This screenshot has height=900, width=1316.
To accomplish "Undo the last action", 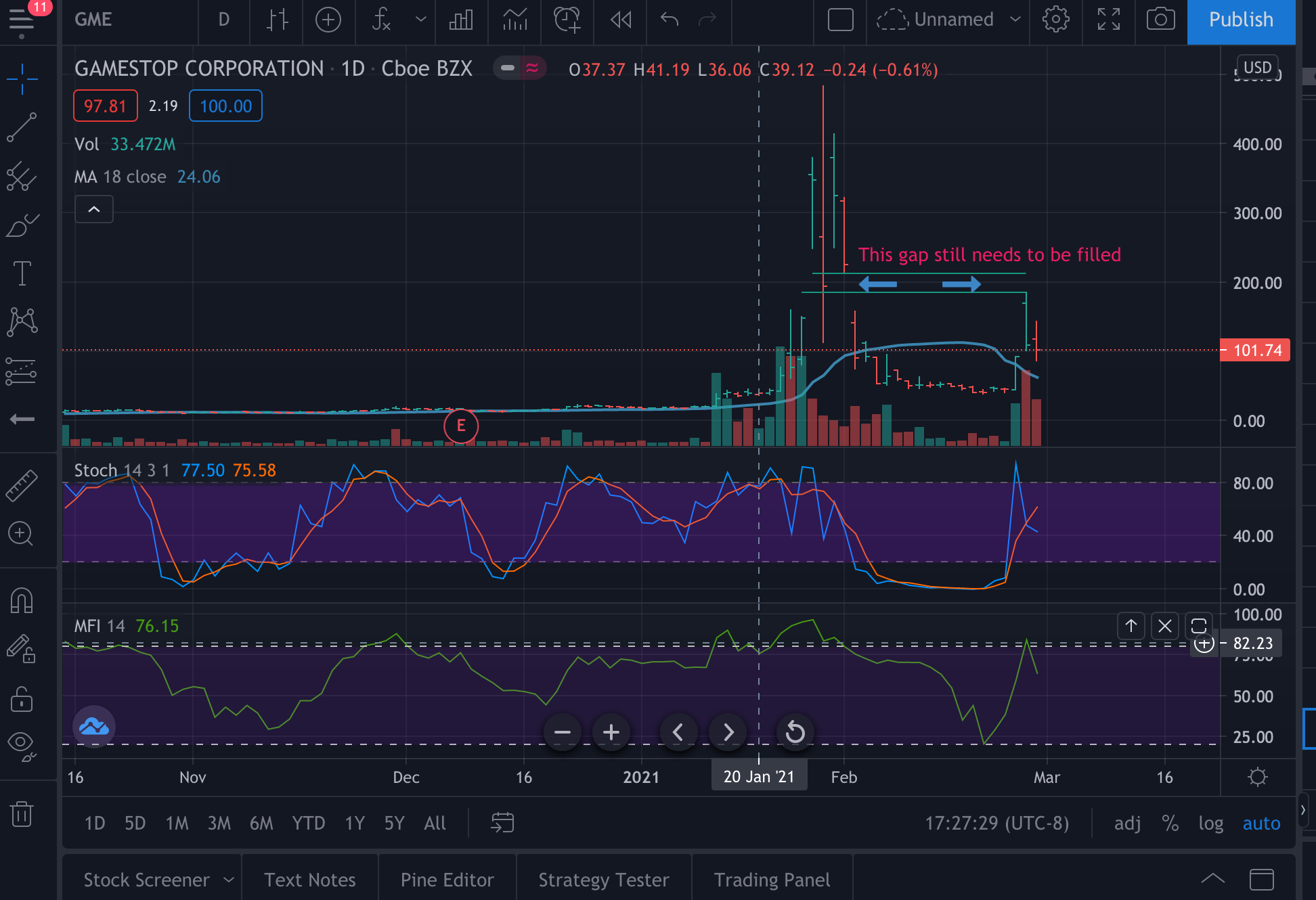I will (x=670, y=20).
